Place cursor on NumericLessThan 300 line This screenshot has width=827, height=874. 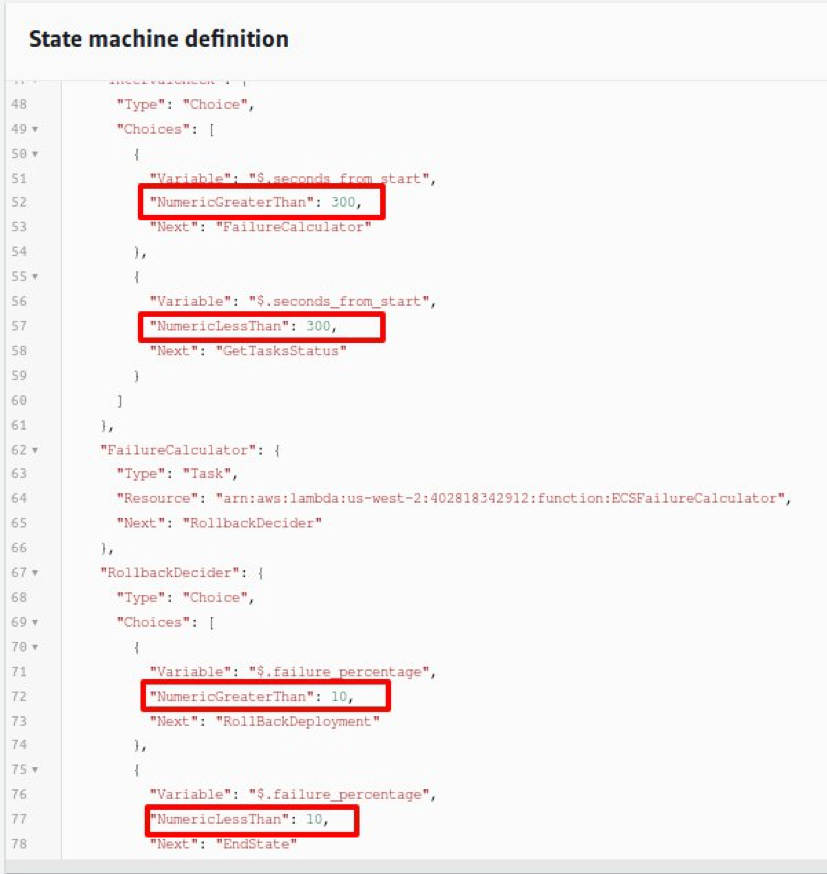(243, 326)
